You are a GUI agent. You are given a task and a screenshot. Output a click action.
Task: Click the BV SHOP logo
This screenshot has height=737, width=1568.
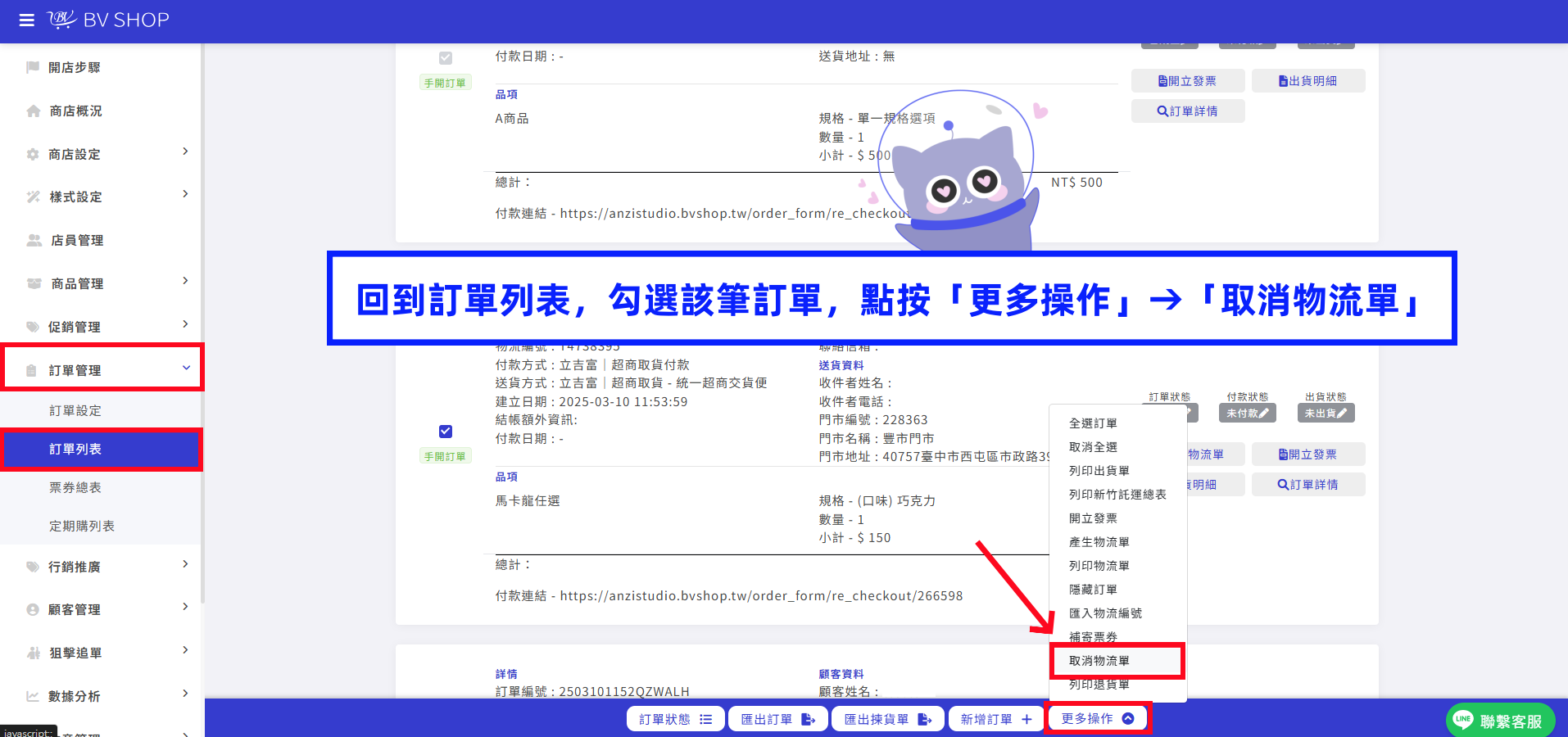pyautogui.click(x=108, y=20)
